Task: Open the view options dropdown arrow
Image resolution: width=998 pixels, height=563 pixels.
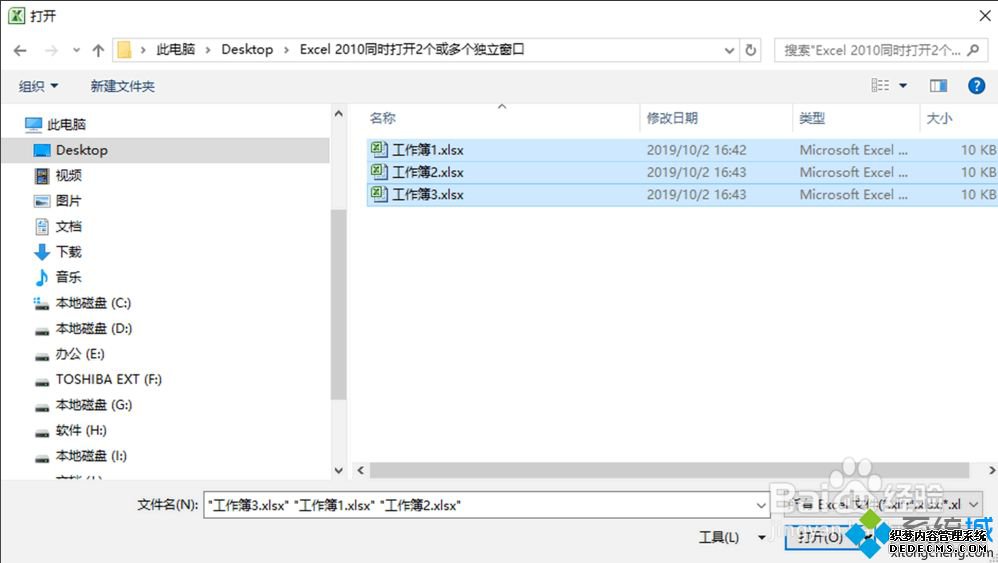Action: (903, 85)
